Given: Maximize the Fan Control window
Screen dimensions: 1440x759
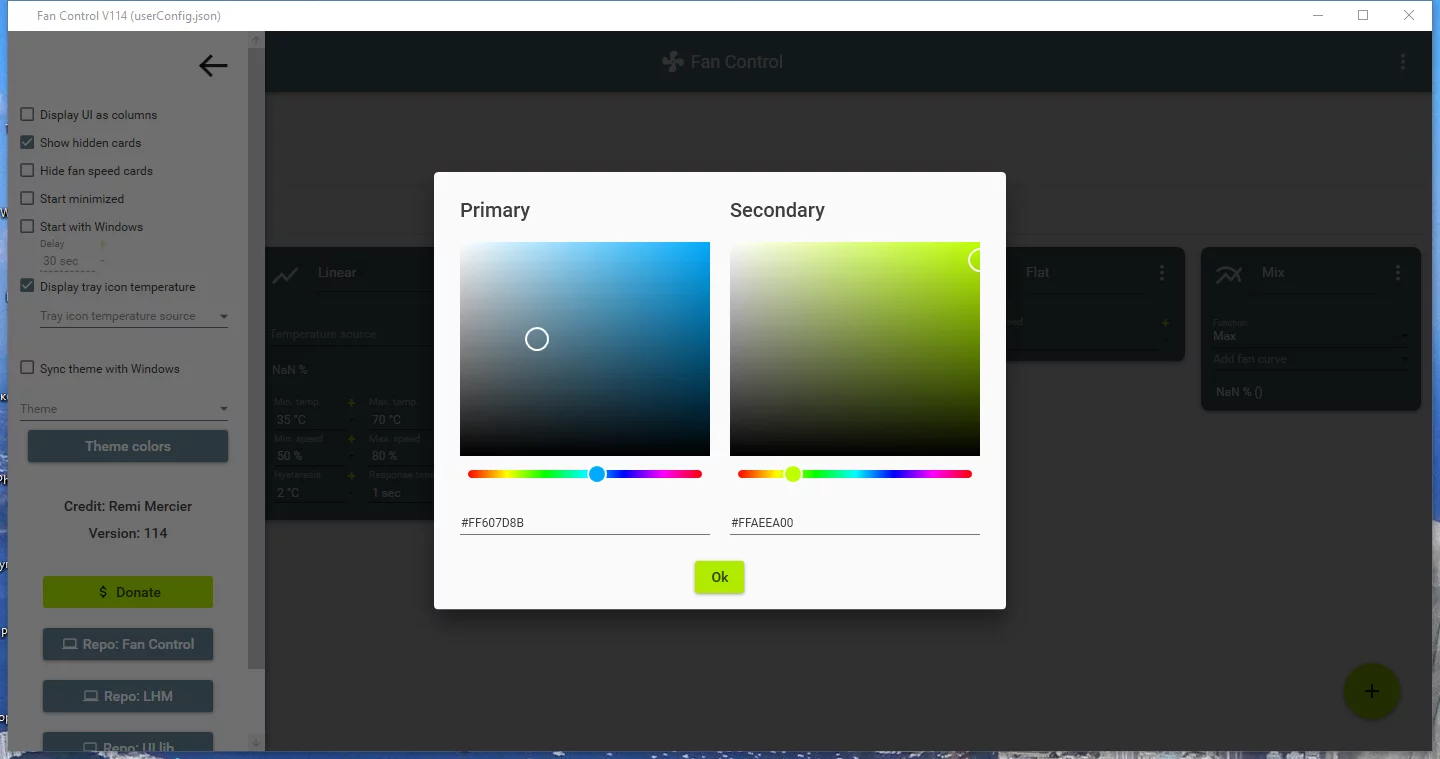Looking at the screenshot, I should tap(1363, 15).
